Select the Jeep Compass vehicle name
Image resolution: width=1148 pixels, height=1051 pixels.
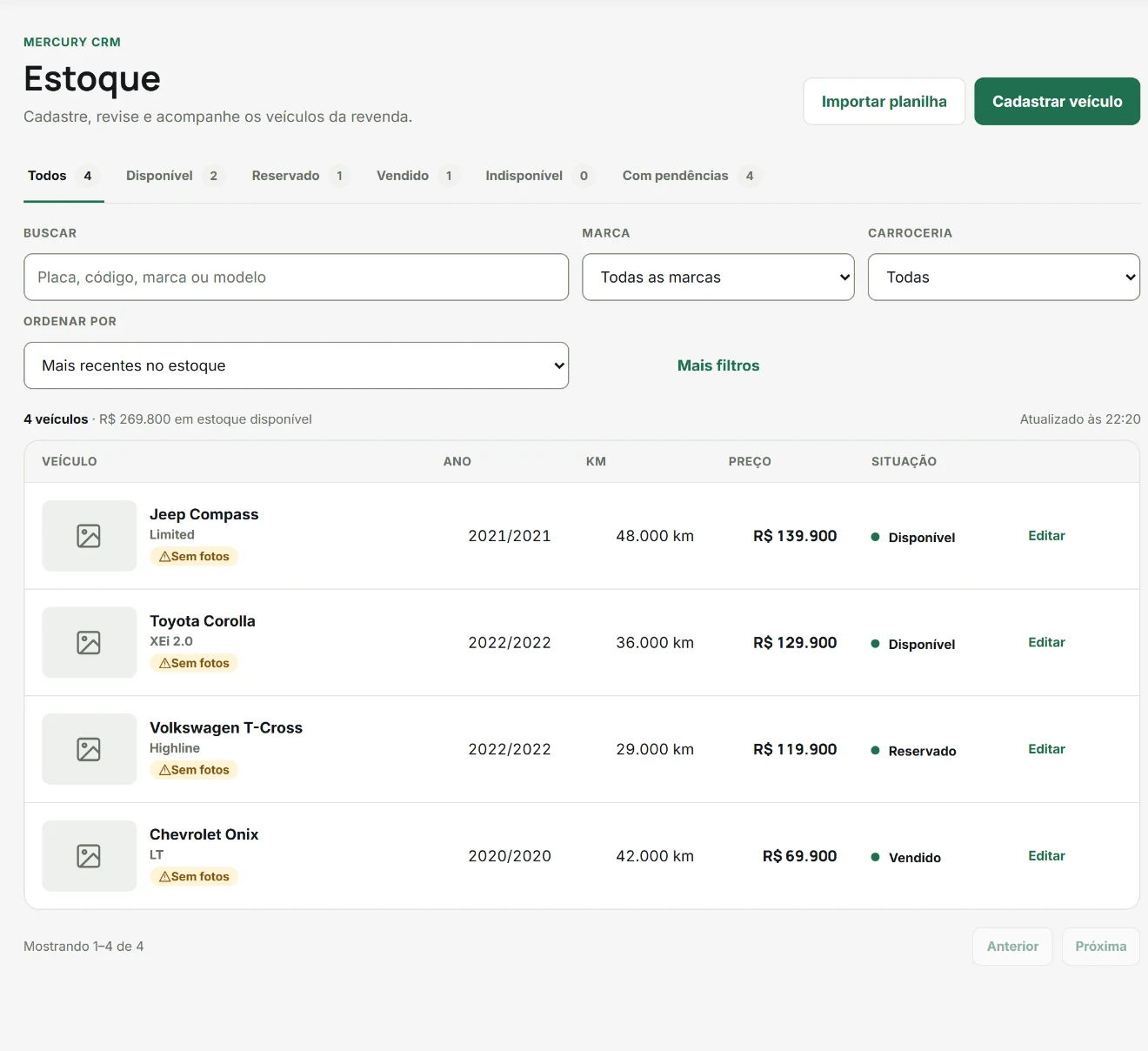[x=204, y=515]
